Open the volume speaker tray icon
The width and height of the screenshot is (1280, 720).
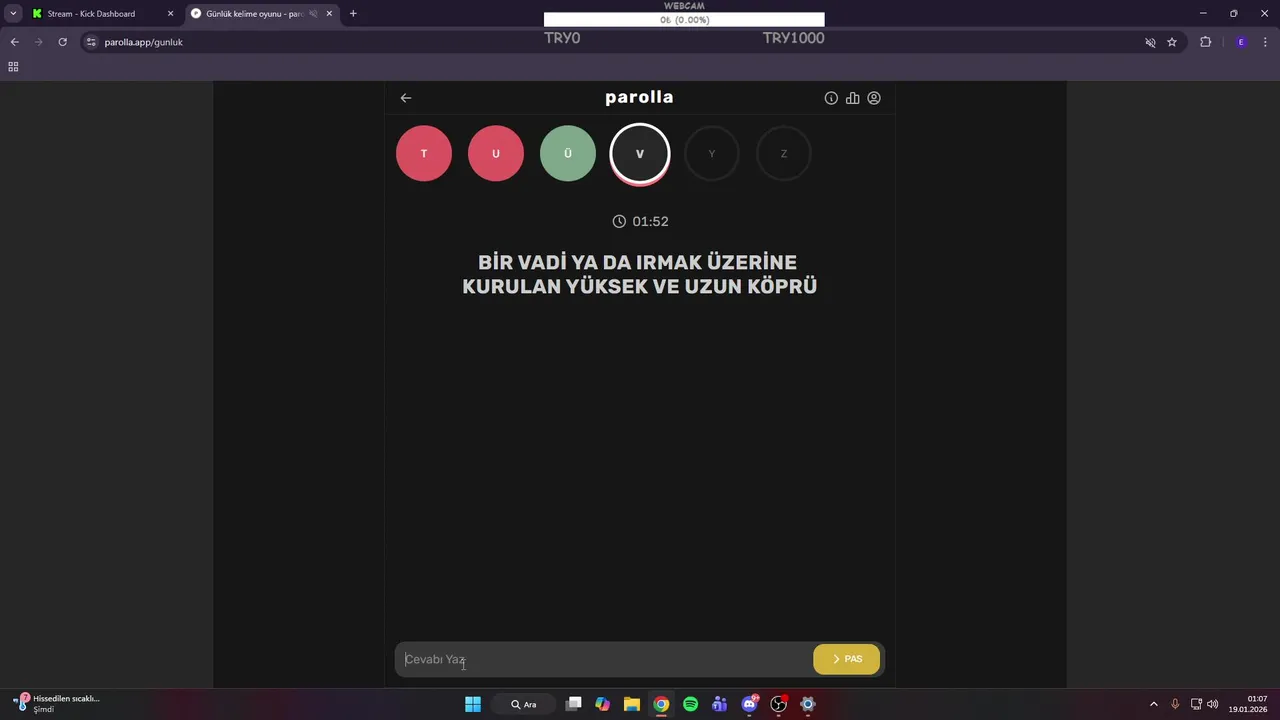click(1213, 704)
